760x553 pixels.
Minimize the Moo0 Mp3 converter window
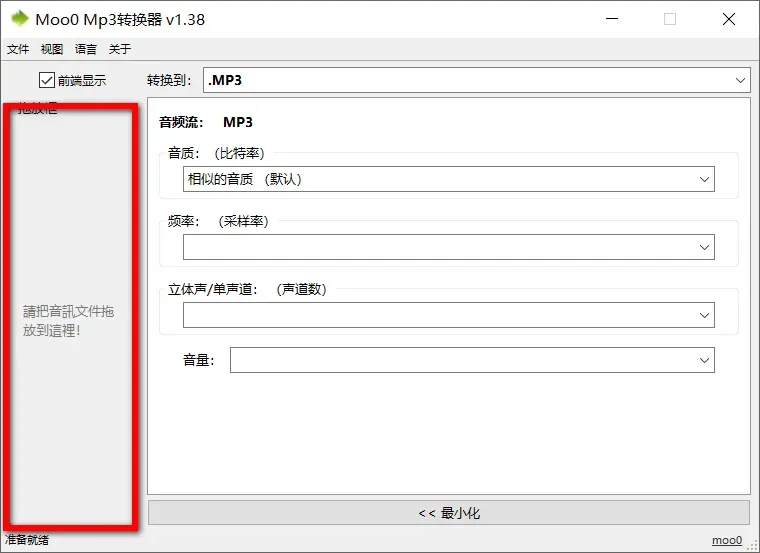click(x=612, y=19)
